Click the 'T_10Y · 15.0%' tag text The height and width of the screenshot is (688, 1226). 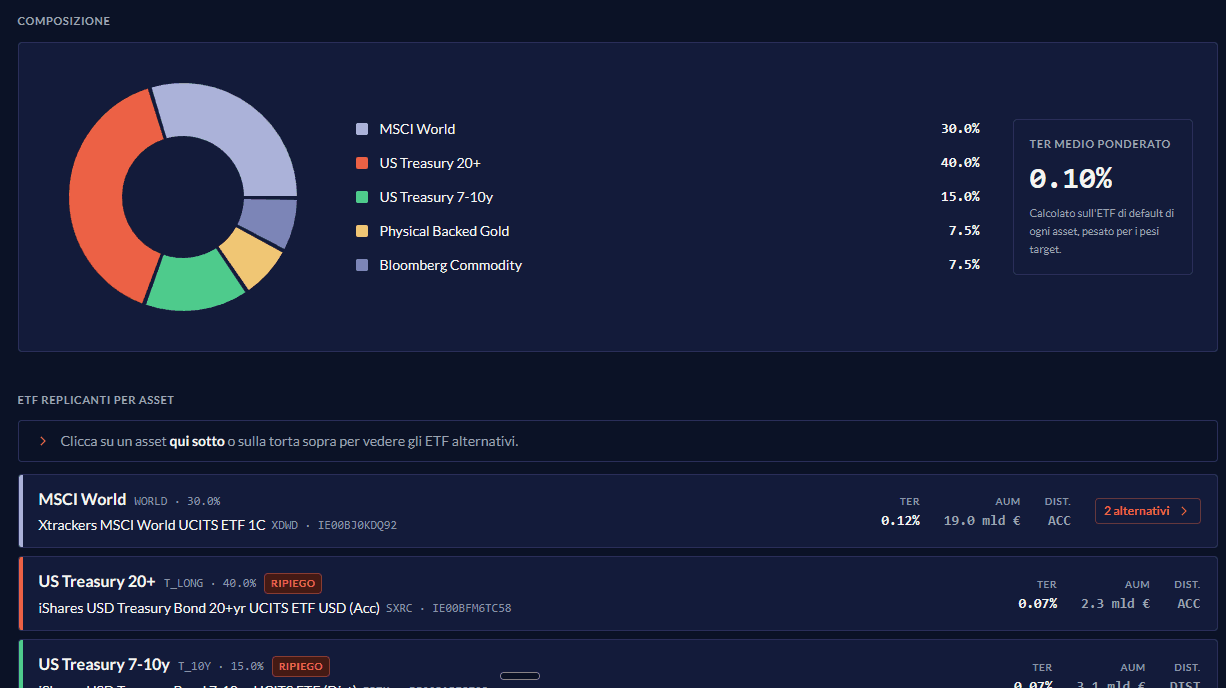coord(221,666)
